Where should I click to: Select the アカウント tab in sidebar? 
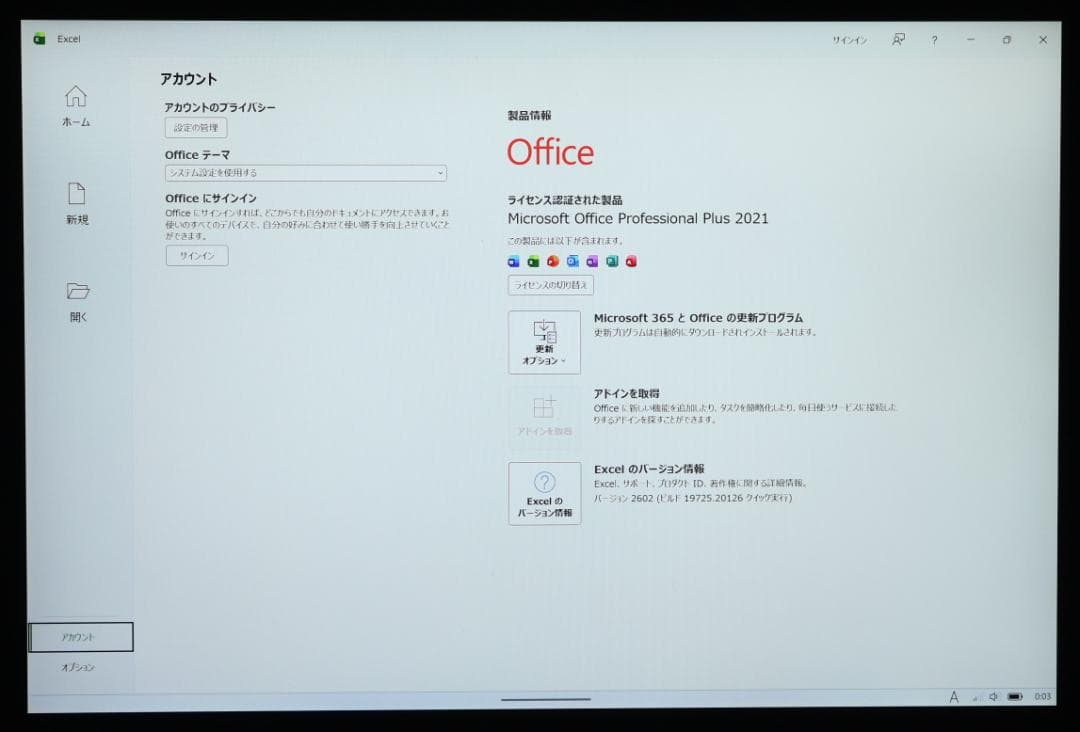tap(81, 637)
